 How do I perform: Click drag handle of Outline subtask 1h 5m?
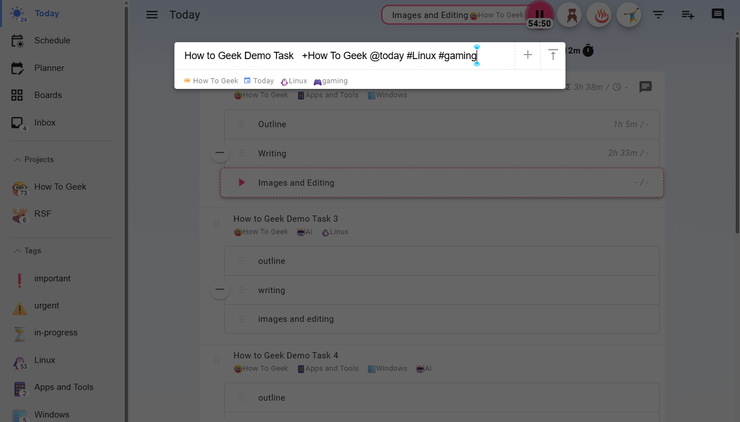(x=242, y=124)
